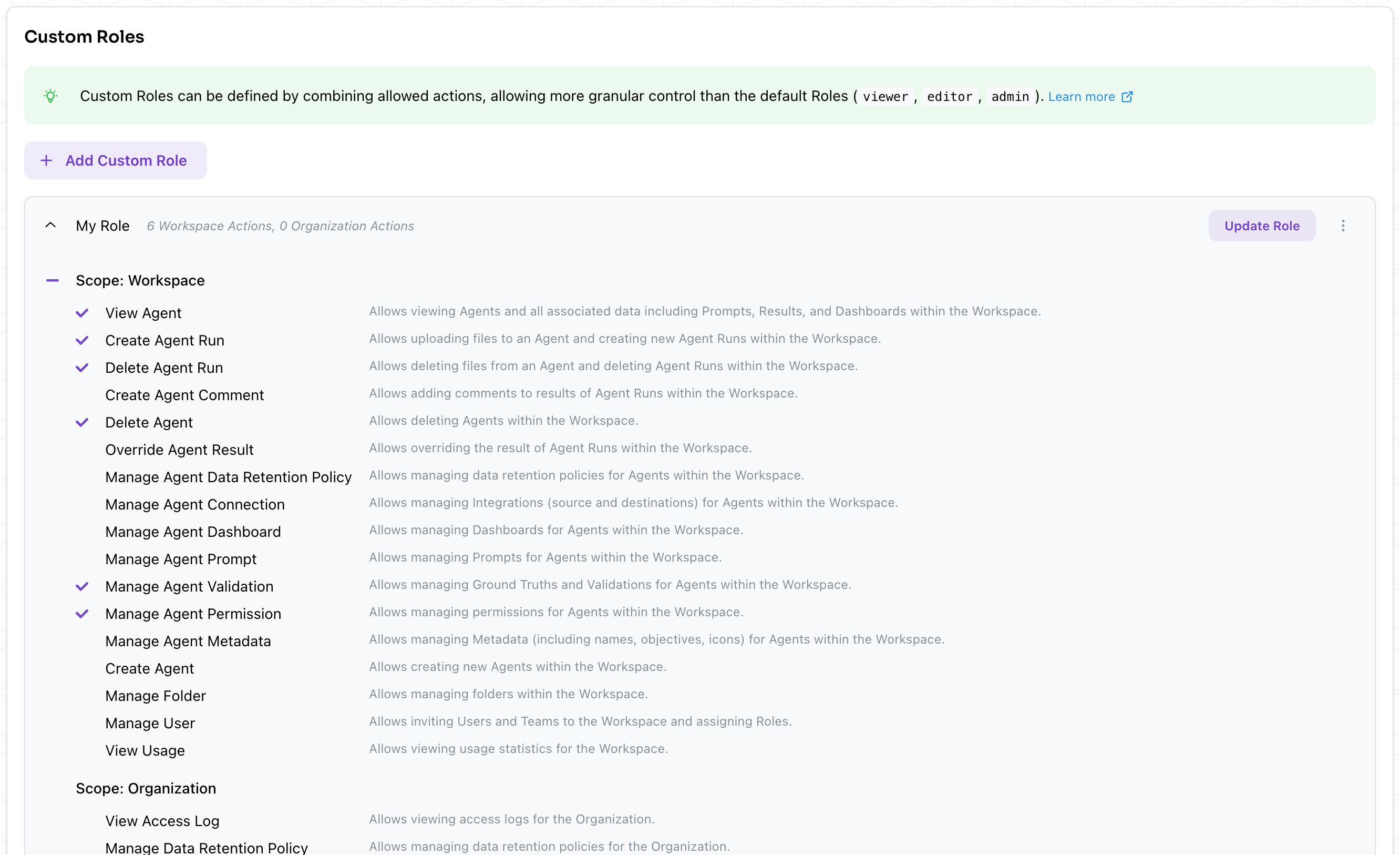Uncheck the Delete Agent checkmark

coord(83,422)
